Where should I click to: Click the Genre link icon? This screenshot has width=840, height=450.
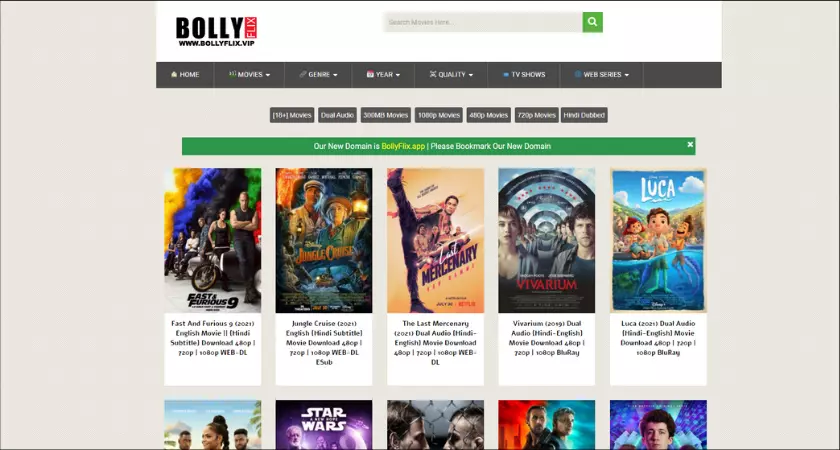pyautogui.click(x=303, y=74)
